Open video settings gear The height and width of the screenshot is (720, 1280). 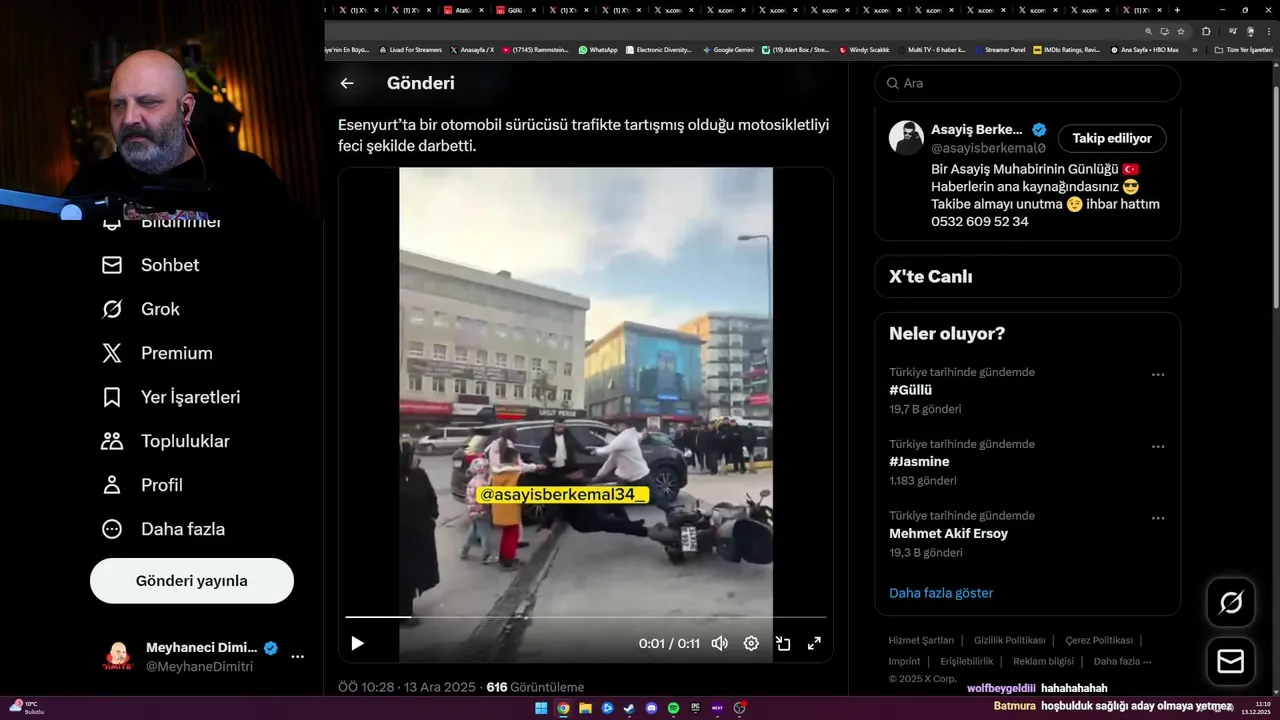click(x=751, y=643)
